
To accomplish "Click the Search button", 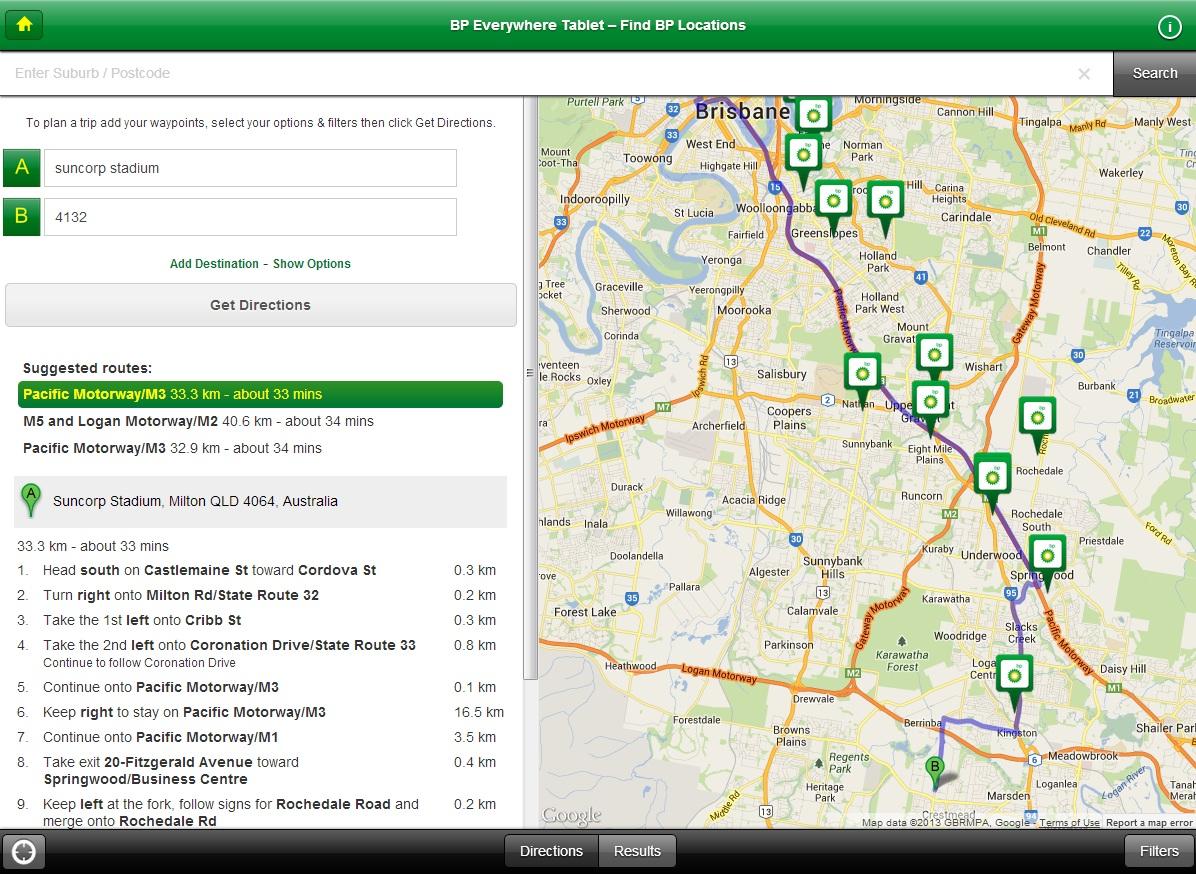I will point(1154,73).
